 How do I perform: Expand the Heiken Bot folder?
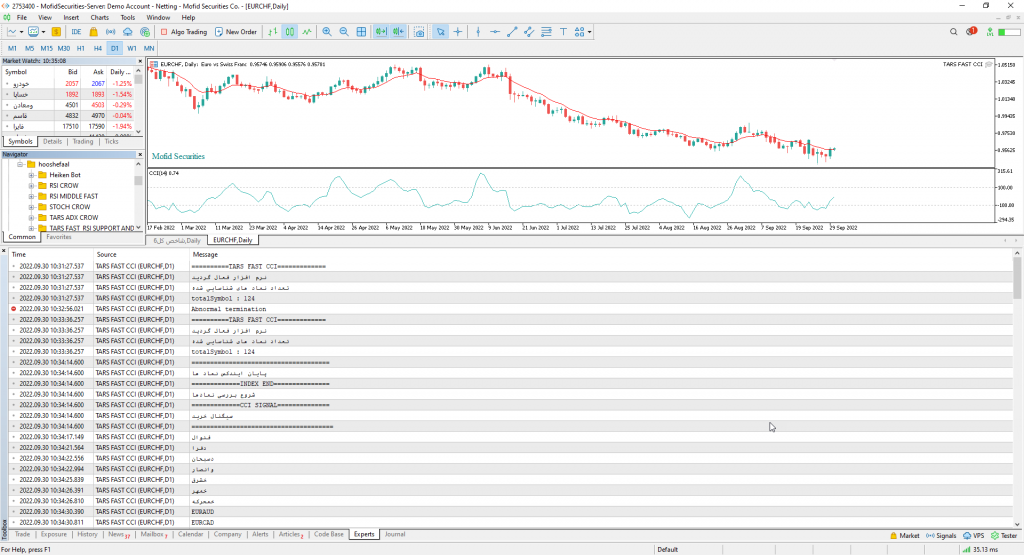pyautogui.click(x=32, y=174)
